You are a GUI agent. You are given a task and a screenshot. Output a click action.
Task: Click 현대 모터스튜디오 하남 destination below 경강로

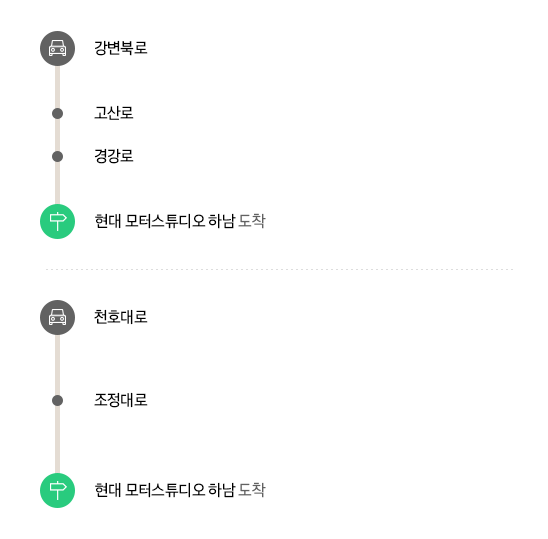[x=165, y=221]
